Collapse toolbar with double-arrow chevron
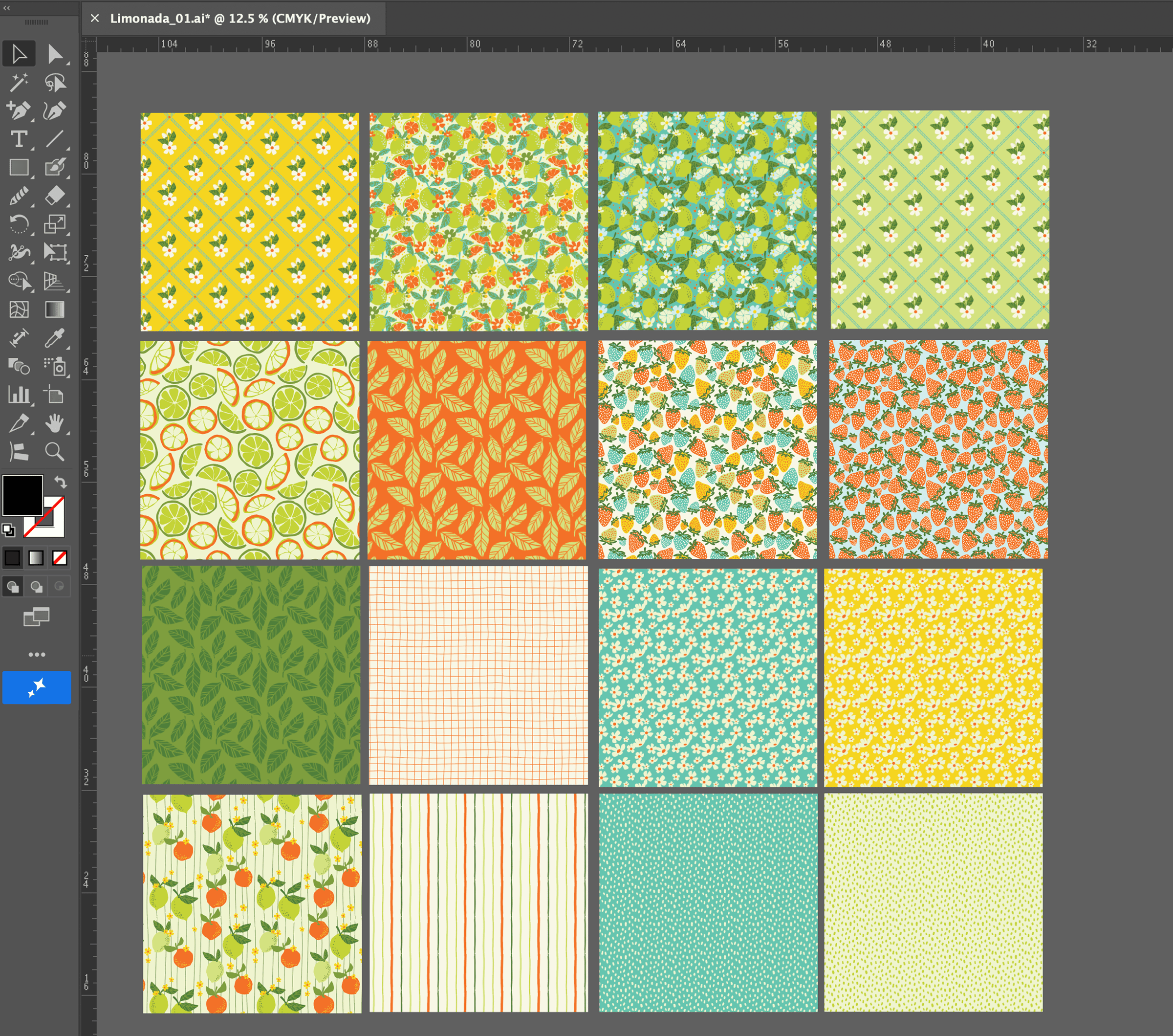Viewport: 1173px width, 1036px height. point(7,7)
